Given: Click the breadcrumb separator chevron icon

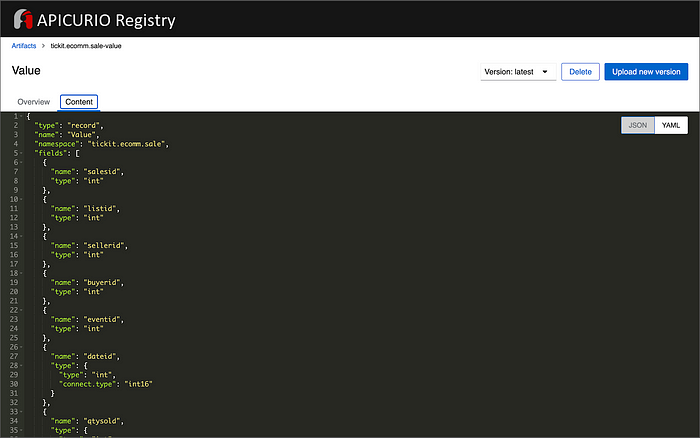Looking at the screenshot, I should tap(43, 46).
